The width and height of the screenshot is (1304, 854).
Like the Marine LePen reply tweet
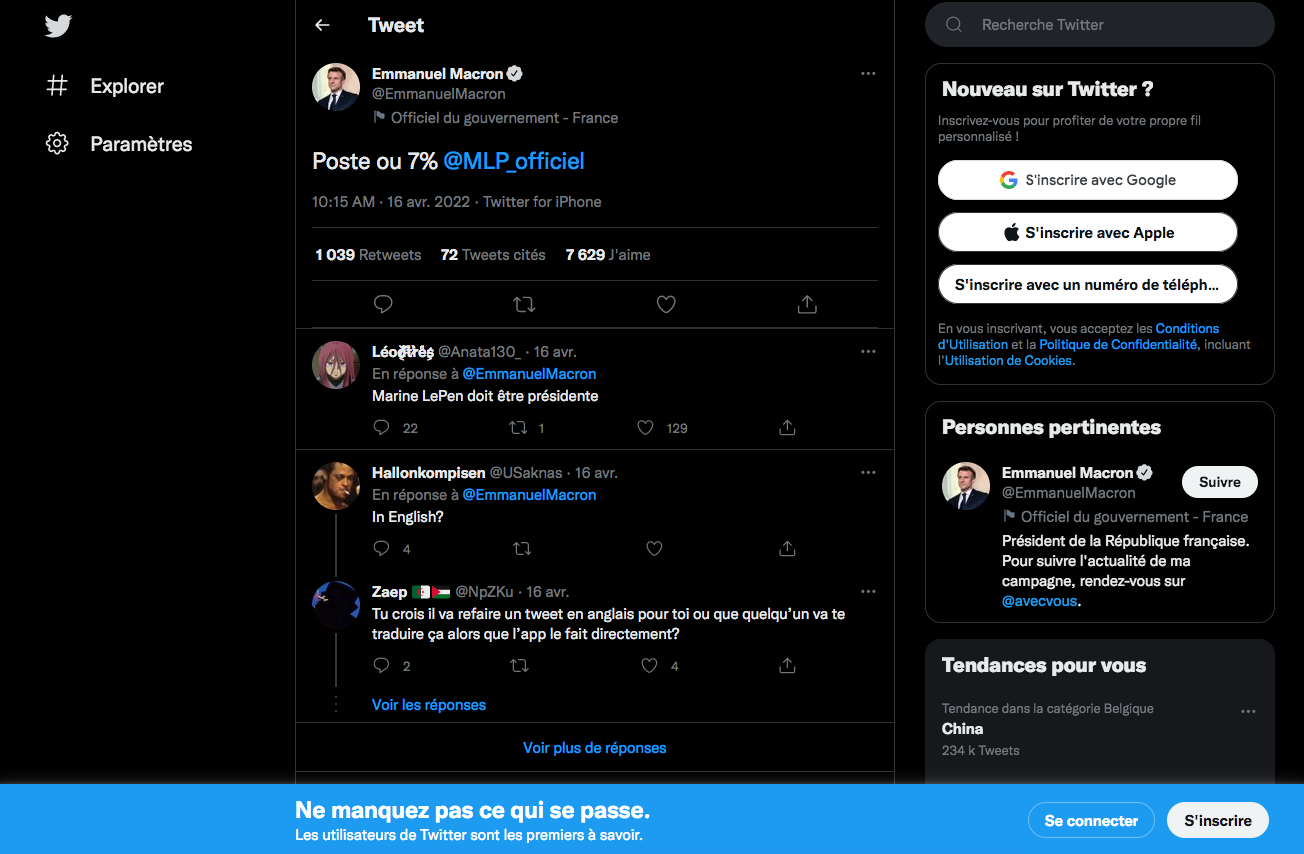[646, 427]
